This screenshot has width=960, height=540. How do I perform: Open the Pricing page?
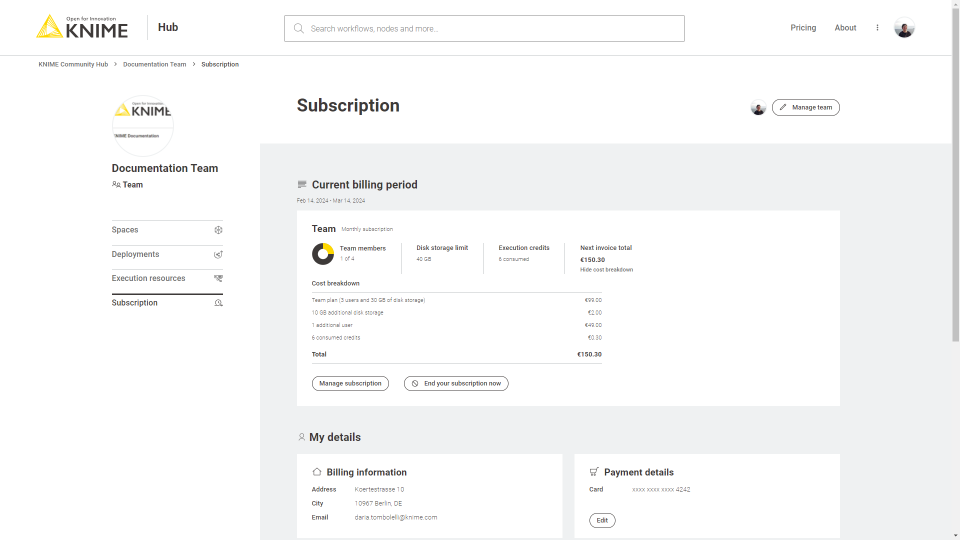click(x=803, y=28)
